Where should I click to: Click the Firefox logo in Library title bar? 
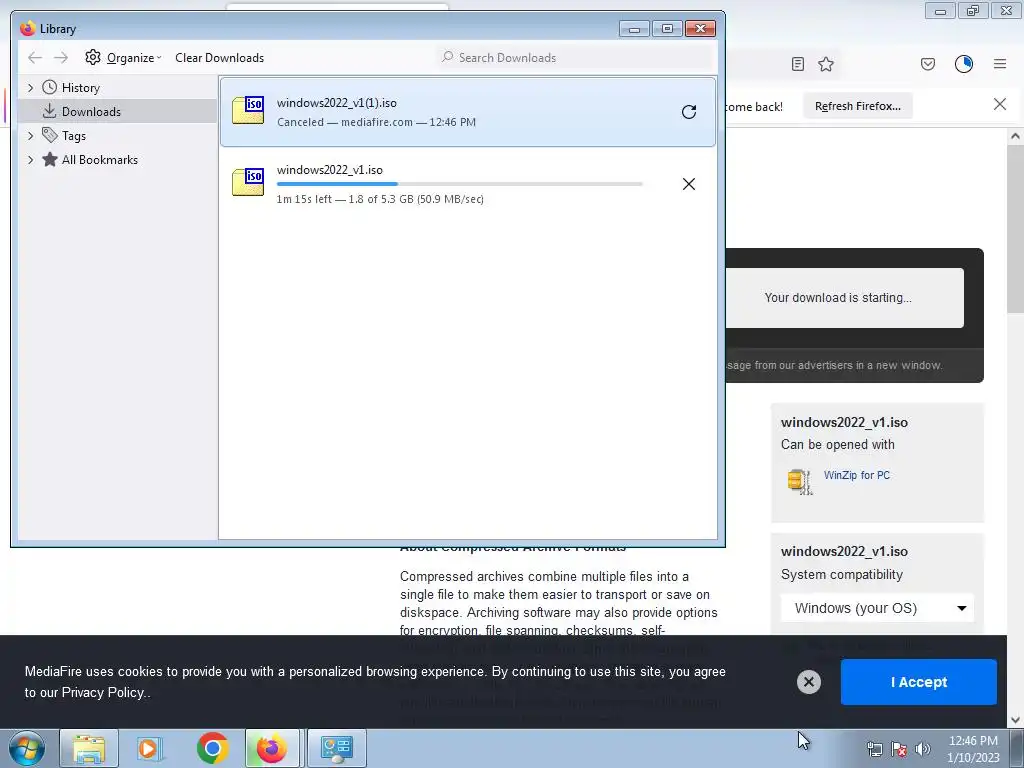27,29
